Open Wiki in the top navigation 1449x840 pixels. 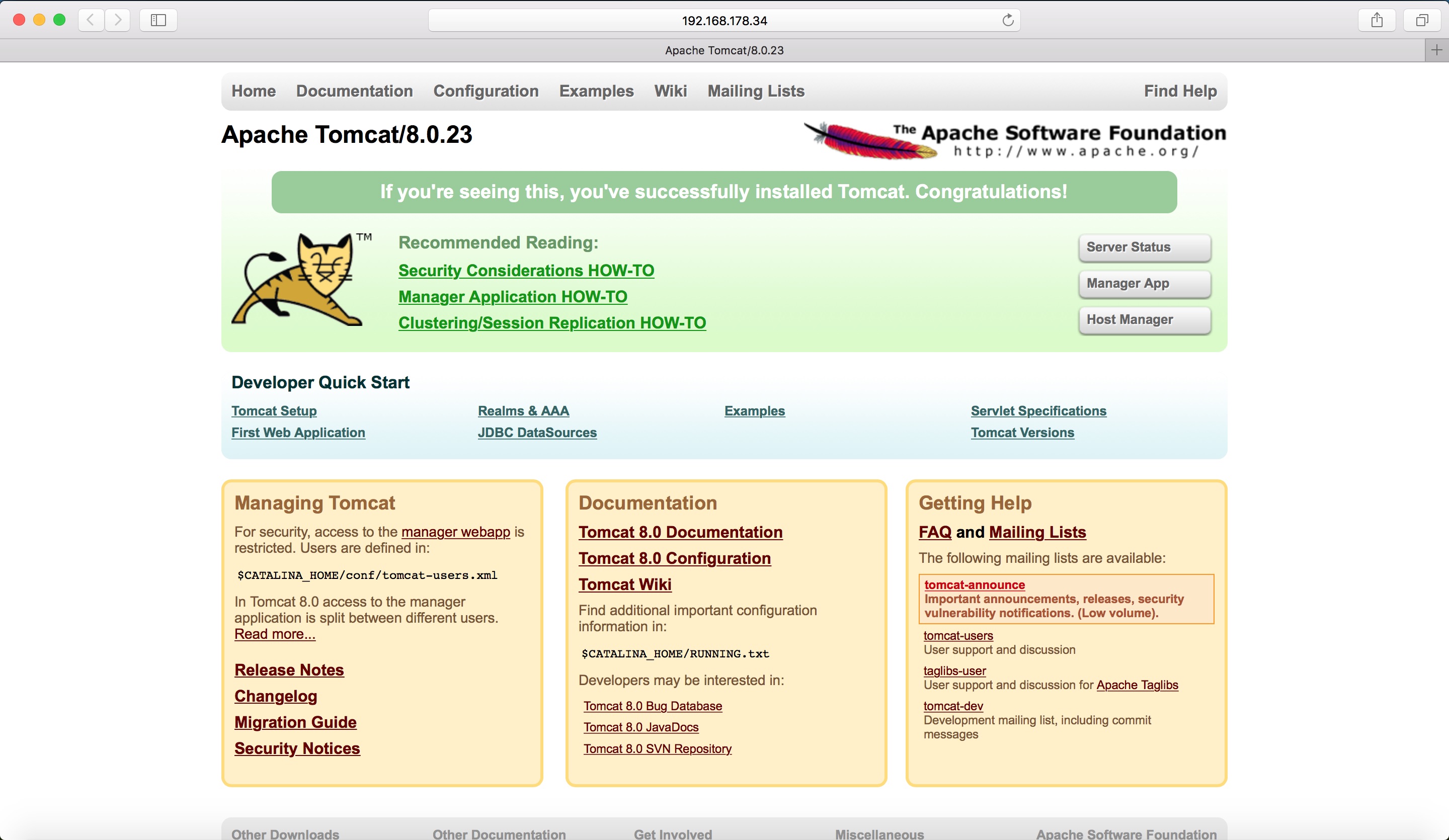coord(671,91)
